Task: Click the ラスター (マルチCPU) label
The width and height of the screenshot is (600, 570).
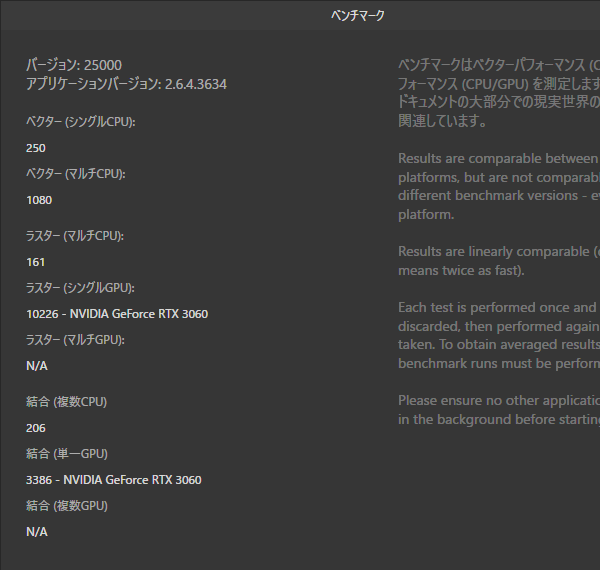Action: pyautogui.click(x=76, y=236)
